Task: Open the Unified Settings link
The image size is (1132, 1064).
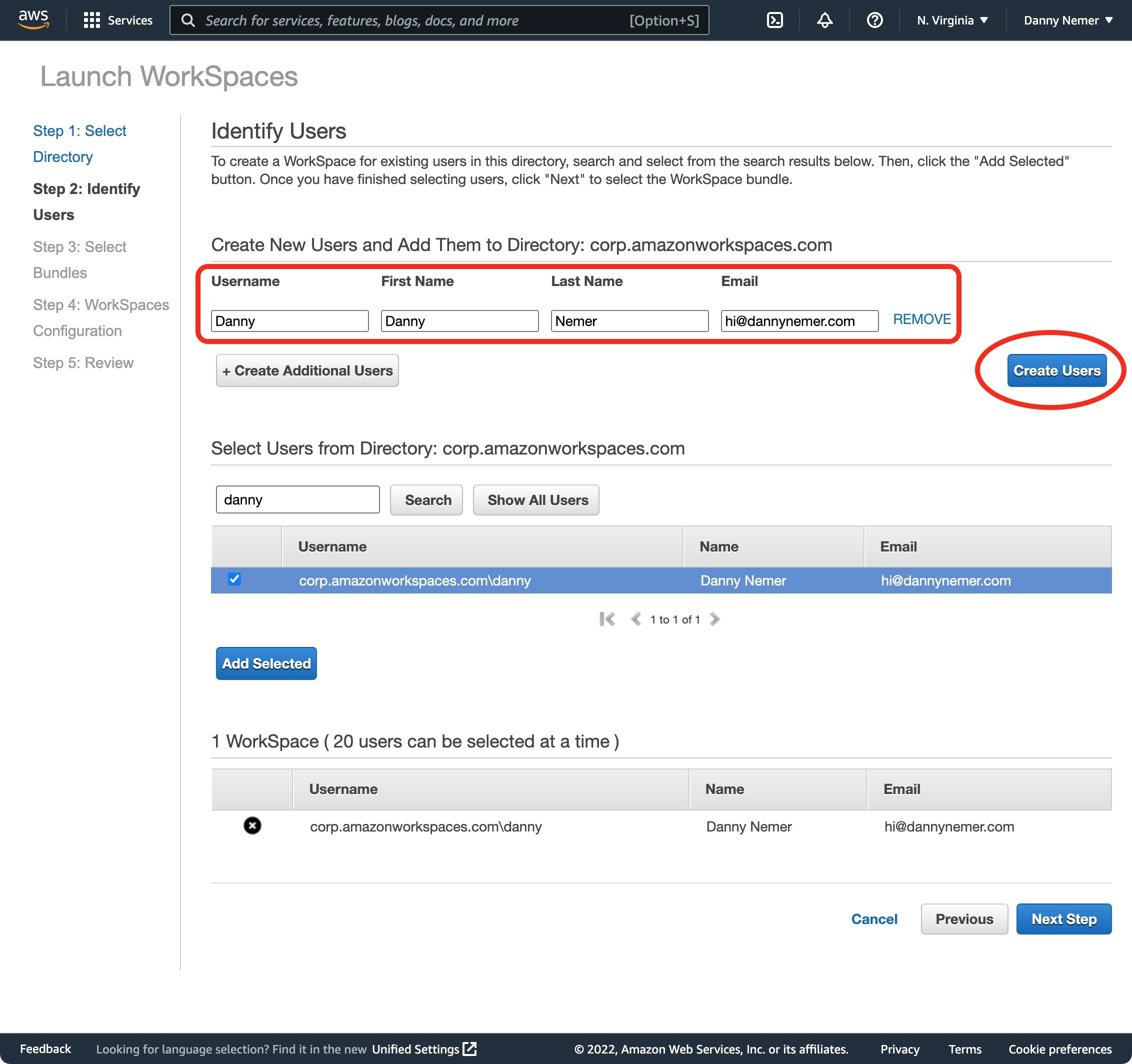Action: (x=415, y=1048)
